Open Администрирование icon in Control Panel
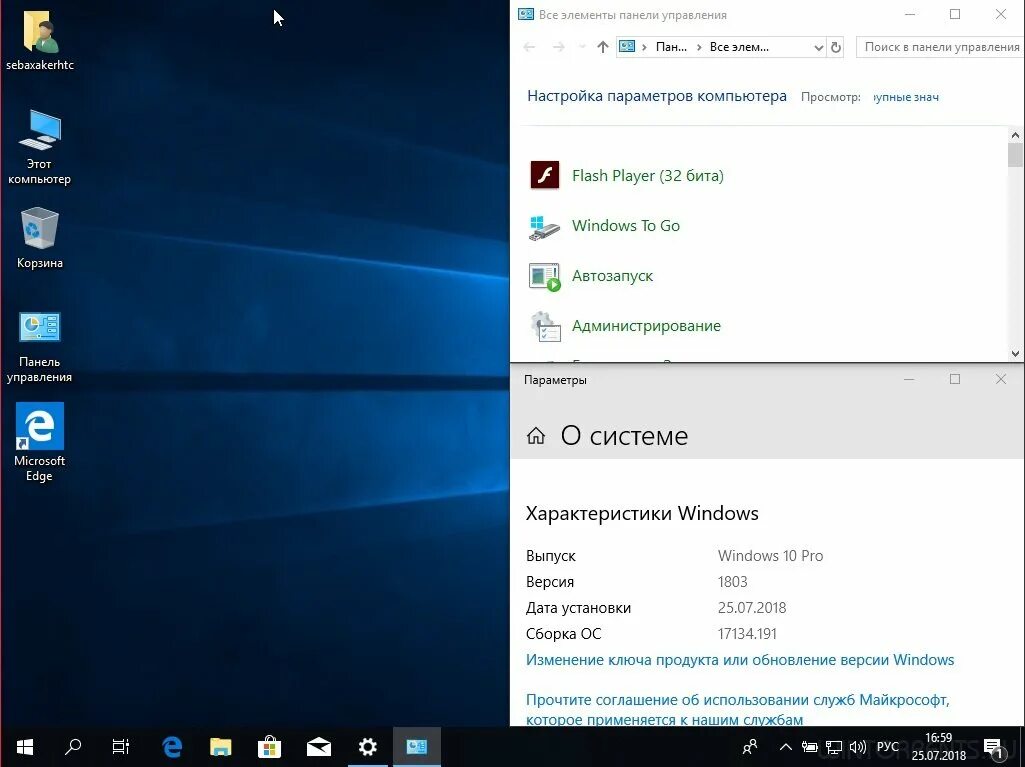Viewport: 1025px width, 767px height. point(545,326)
